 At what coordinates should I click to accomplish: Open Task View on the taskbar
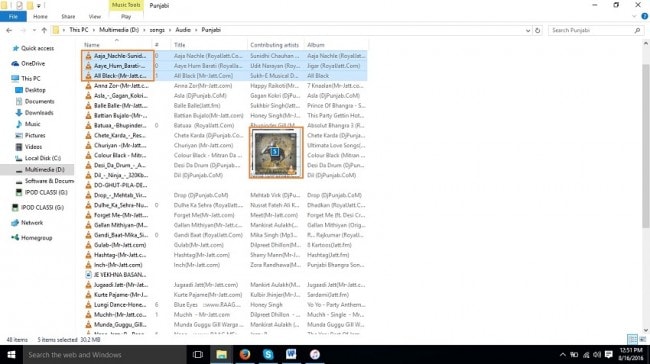(x=198, y=354)
